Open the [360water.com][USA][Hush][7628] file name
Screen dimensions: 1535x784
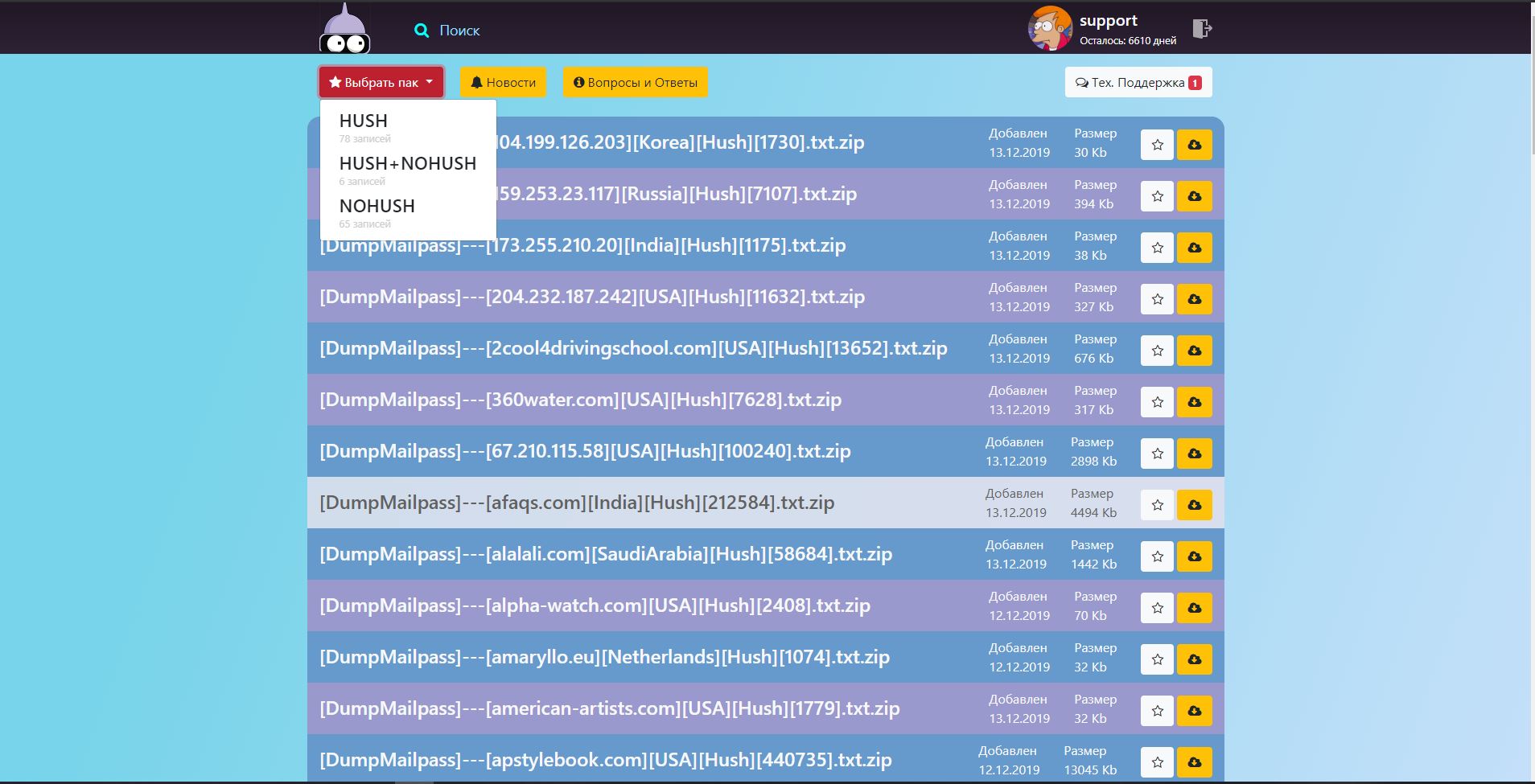point(580,400)
